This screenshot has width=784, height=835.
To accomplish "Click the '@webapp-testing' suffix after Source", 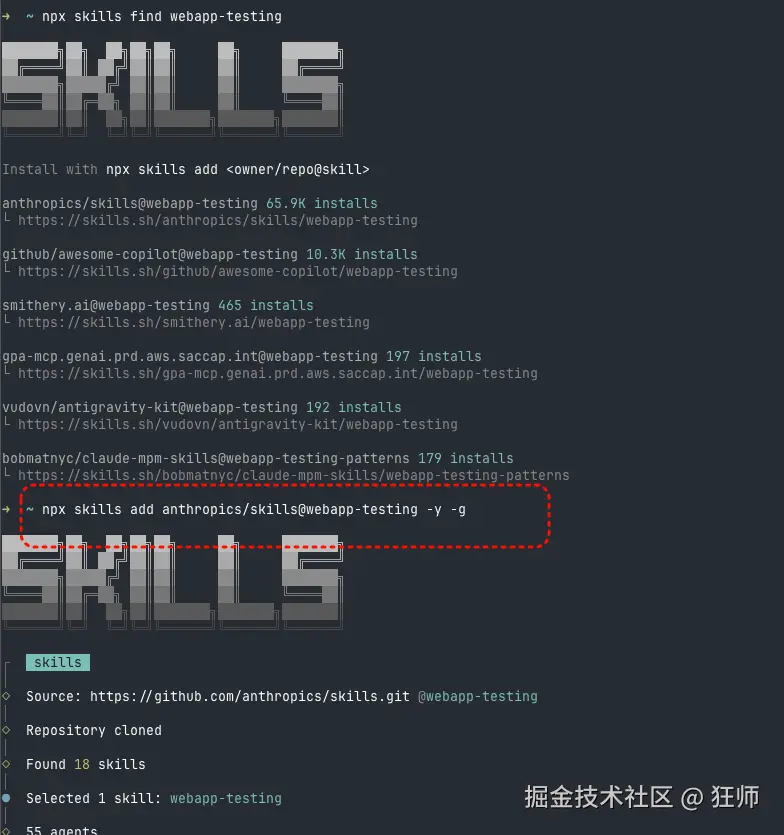I will (x=478, y=697).
